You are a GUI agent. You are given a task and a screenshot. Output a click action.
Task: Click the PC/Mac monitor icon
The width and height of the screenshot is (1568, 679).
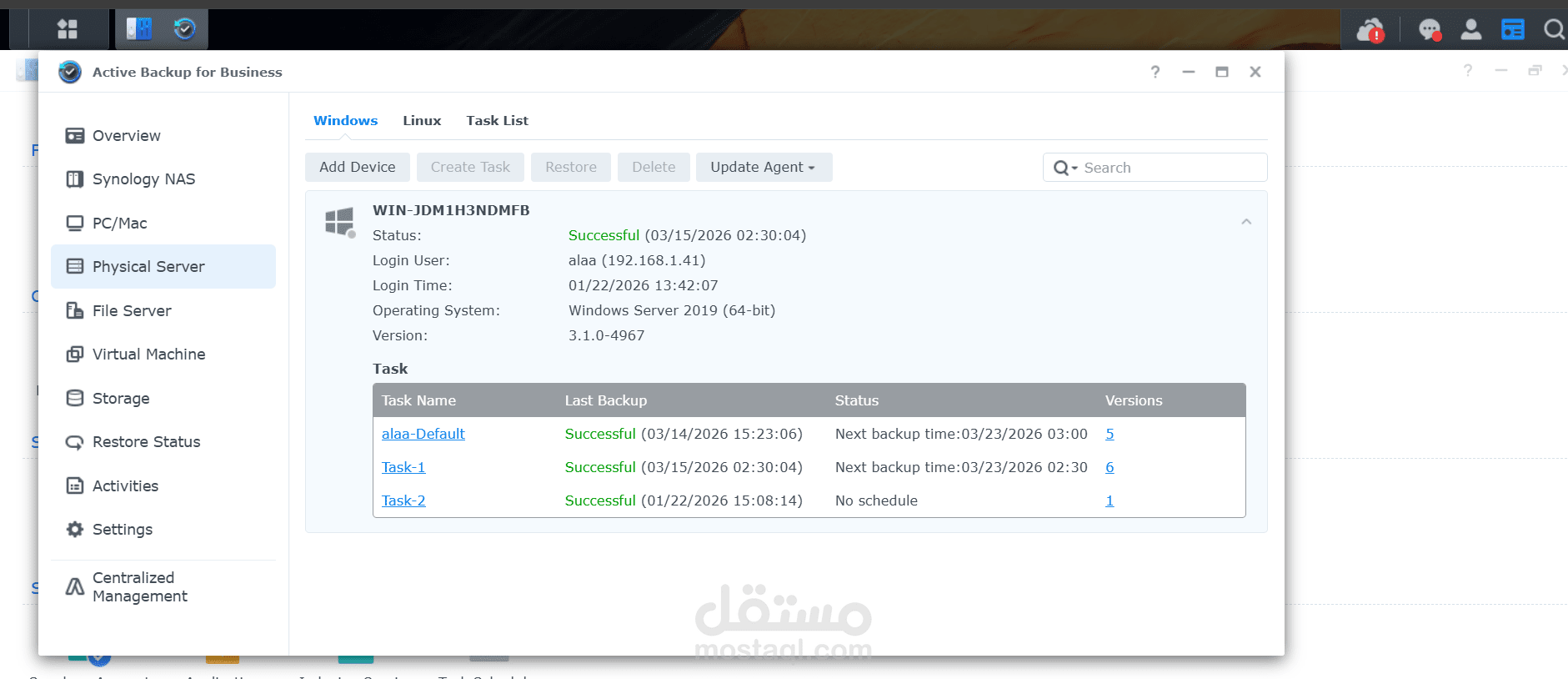point(75,223)
